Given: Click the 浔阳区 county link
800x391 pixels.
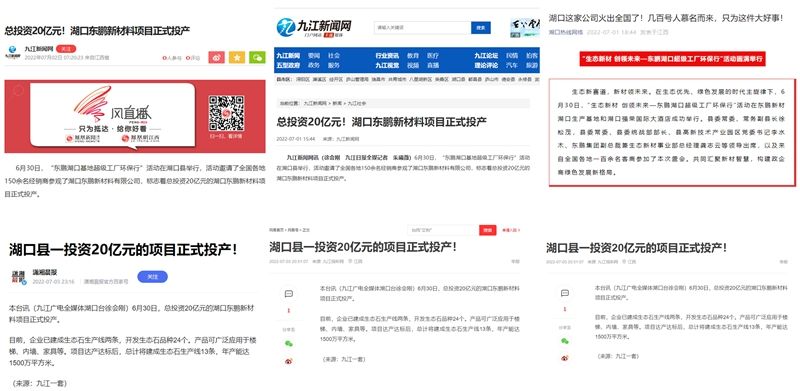Looking at the screenshot, I should pos(303,80).
